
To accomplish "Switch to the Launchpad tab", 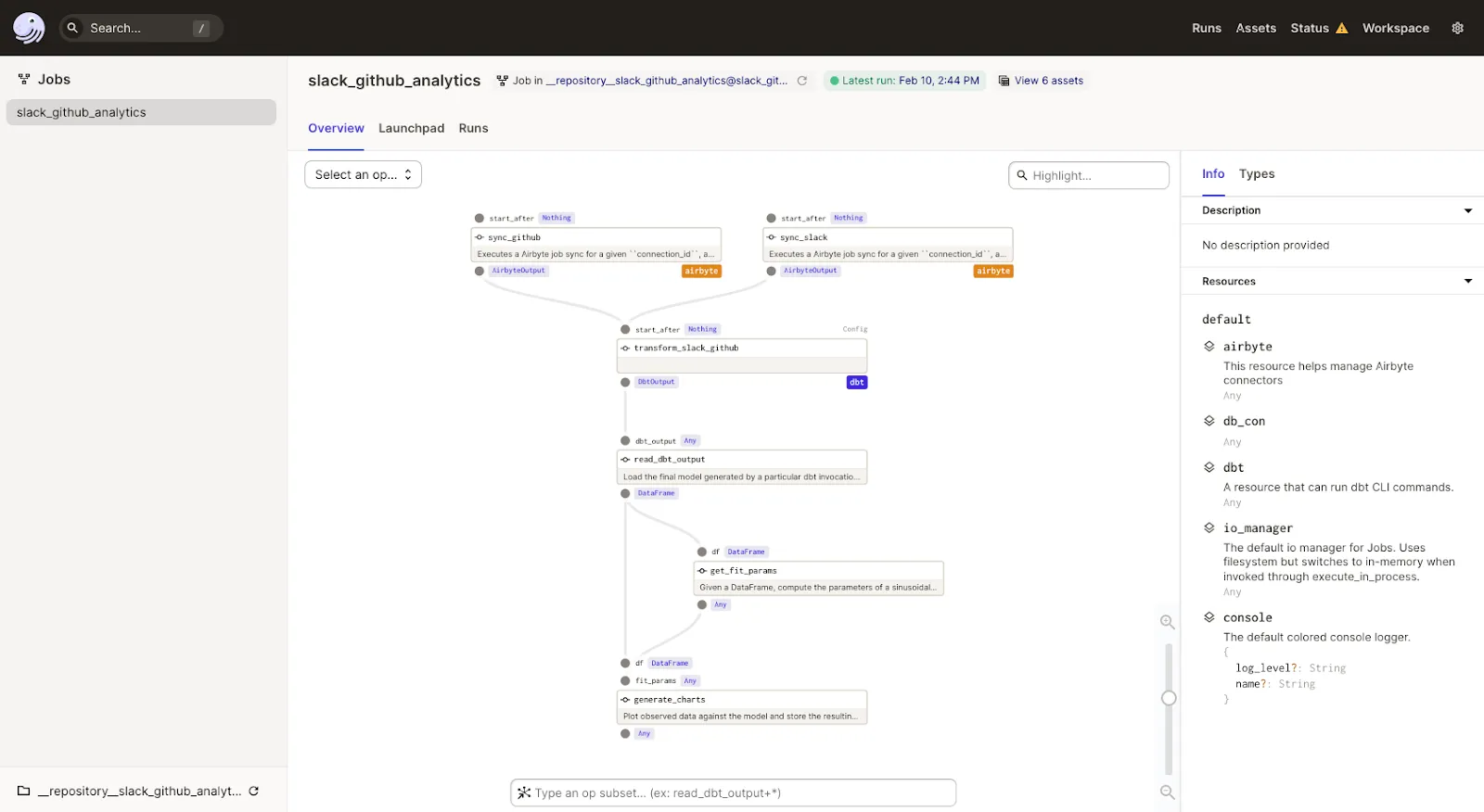I will 411,128.
